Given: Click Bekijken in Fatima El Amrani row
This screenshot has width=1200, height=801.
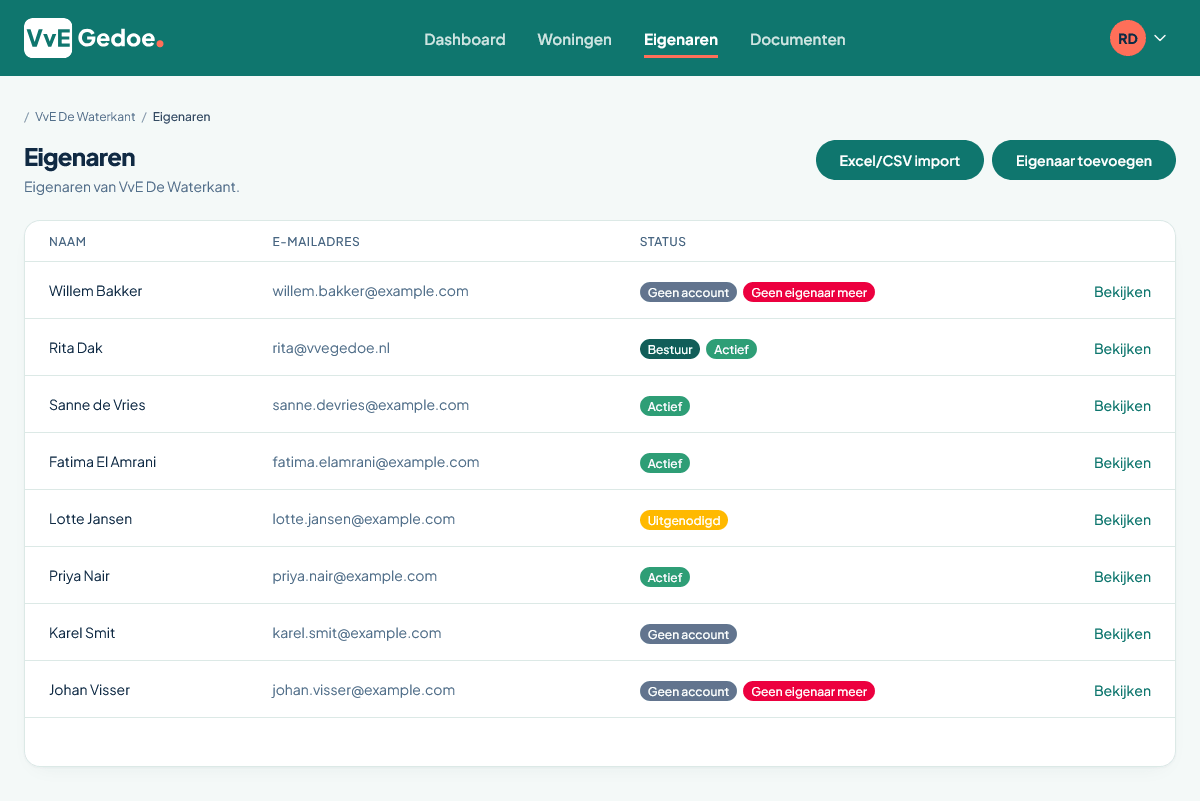Looking at the screenshot, I should pos(1122,463).
